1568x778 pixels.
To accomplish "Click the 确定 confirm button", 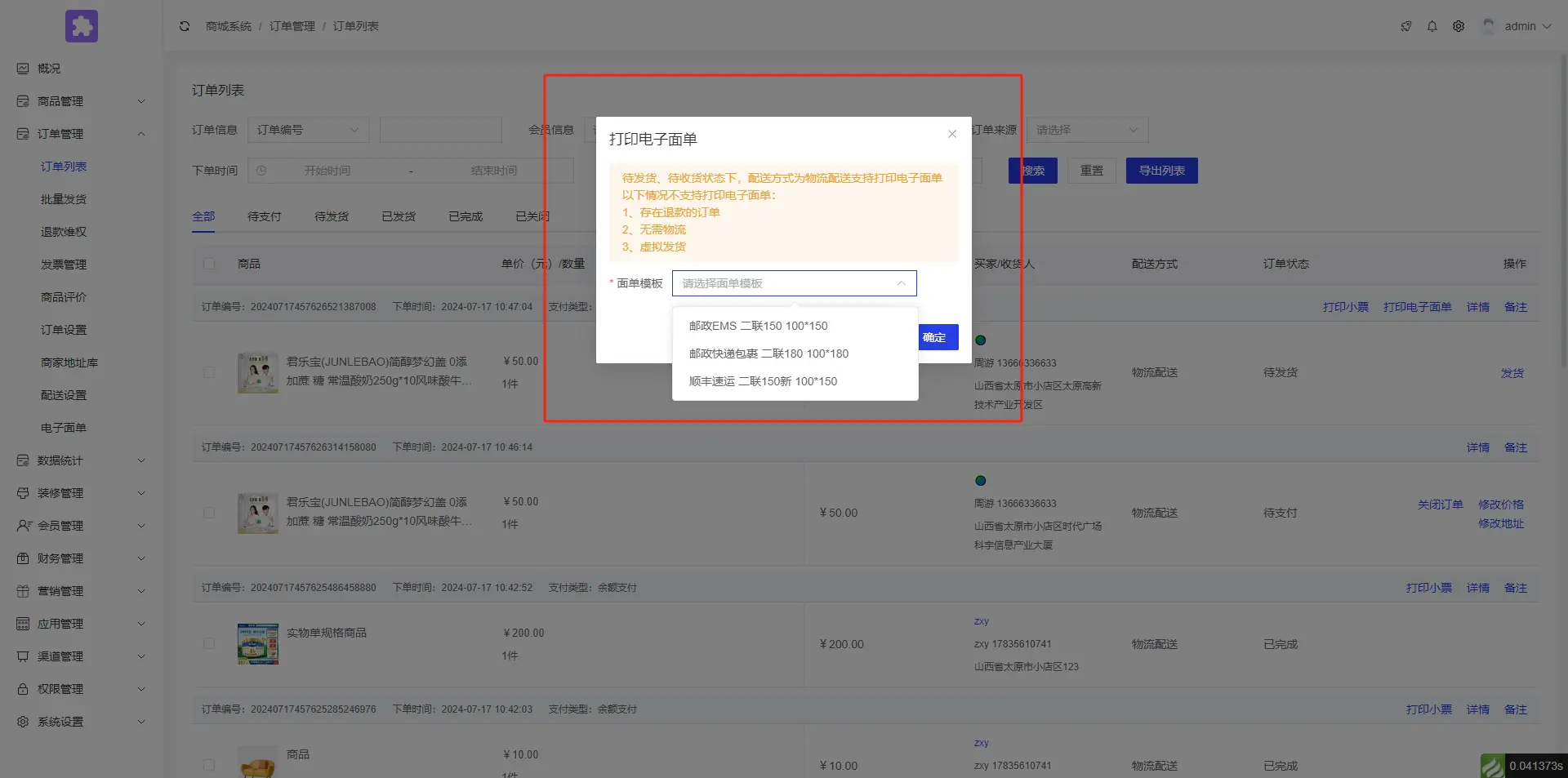I will pos(935,337).
